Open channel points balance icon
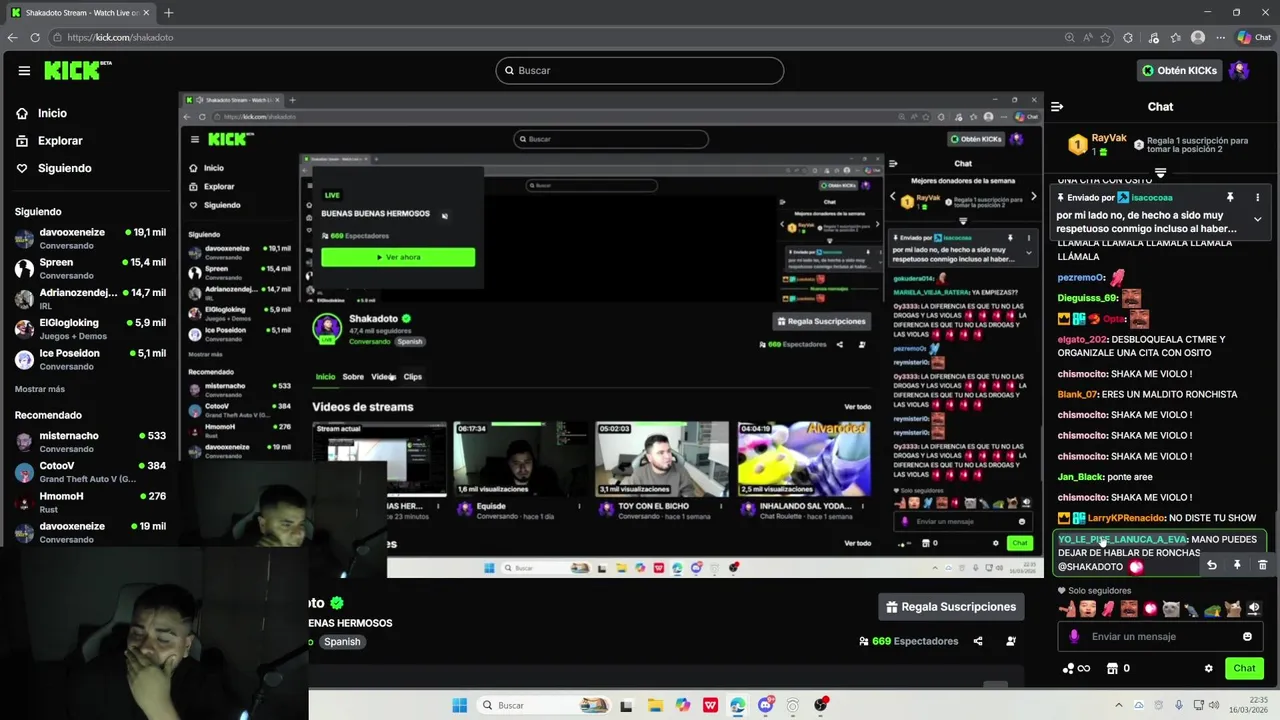This screenshot has width=1280, height=720. pos(1076,669)
